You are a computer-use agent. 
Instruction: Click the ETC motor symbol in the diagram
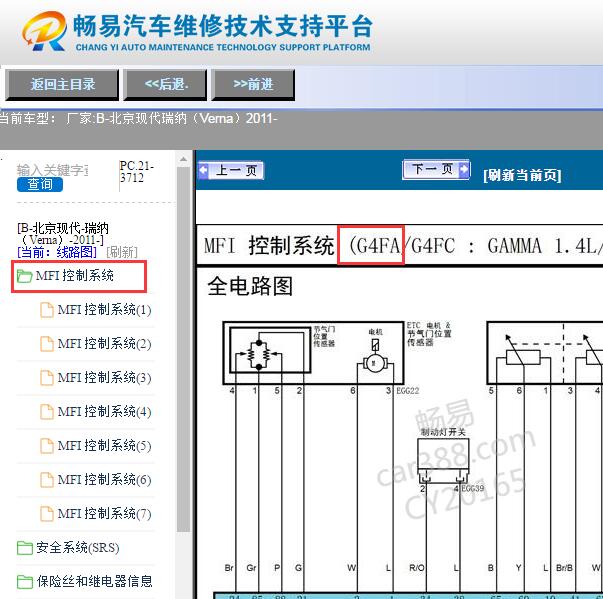coord(375,362)
